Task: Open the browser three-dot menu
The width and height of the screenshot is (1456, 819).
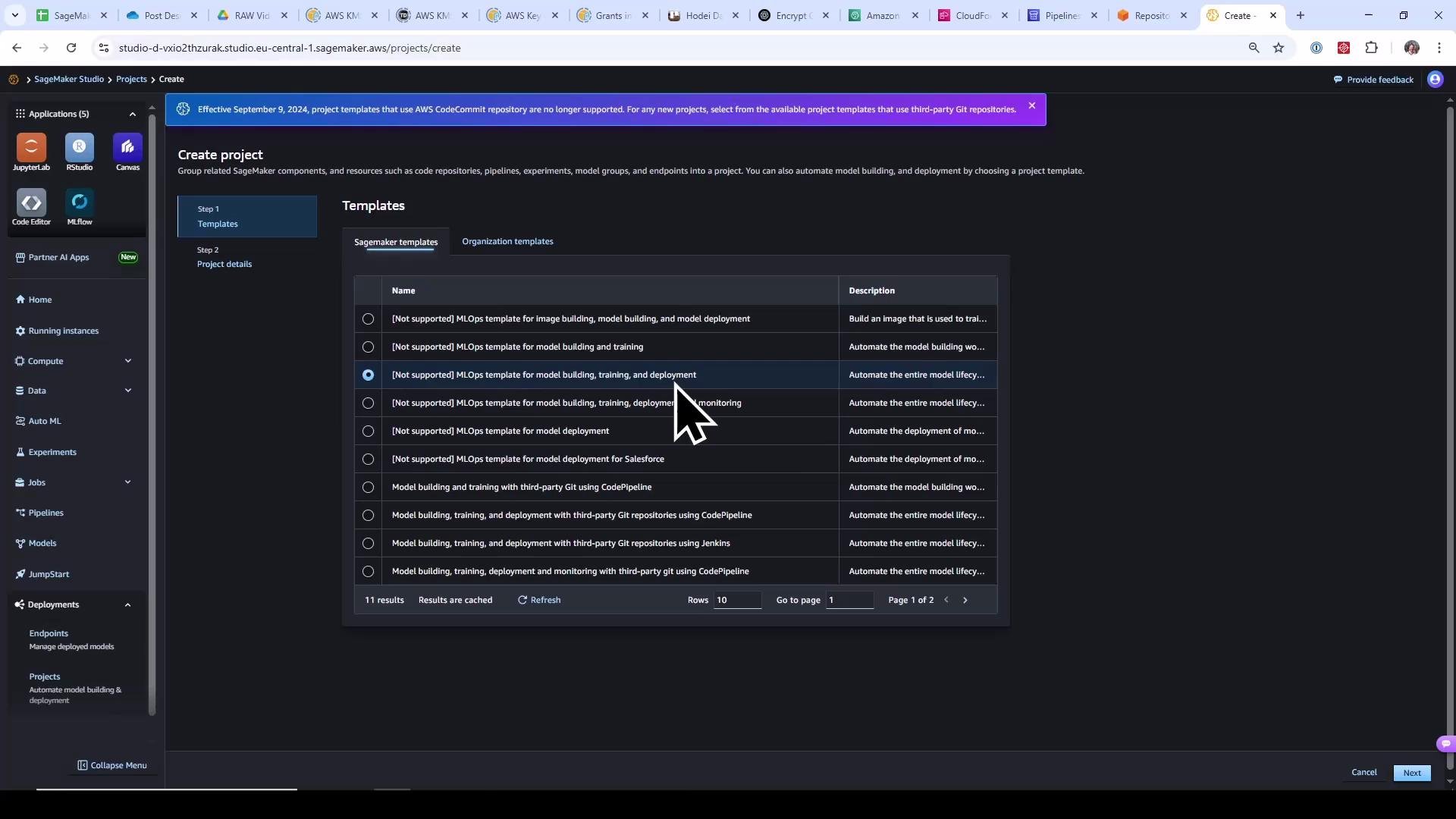Action: coord(1439,48)
